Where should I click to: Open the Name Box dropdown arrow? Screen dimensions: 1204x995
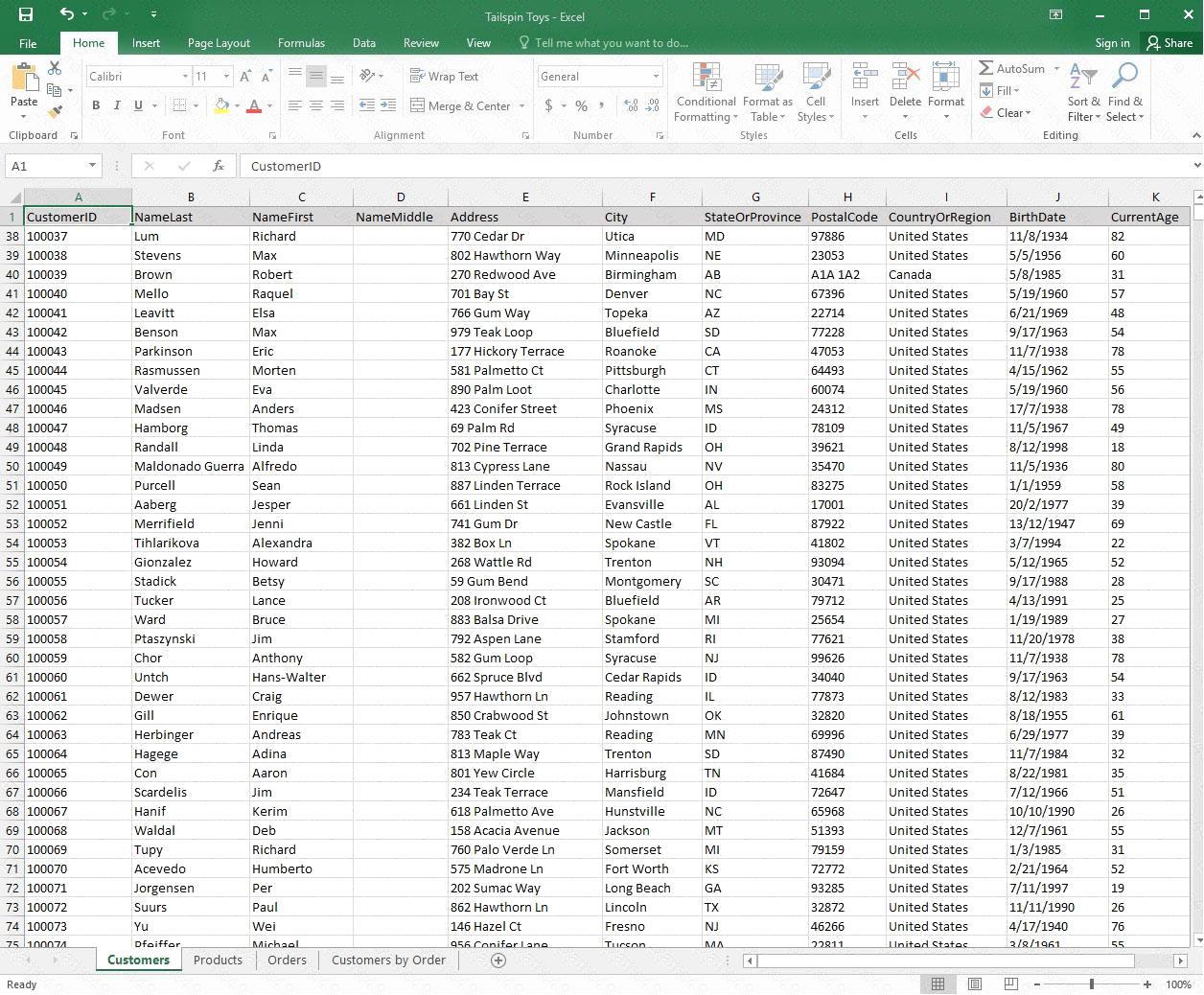coord(92,166)
